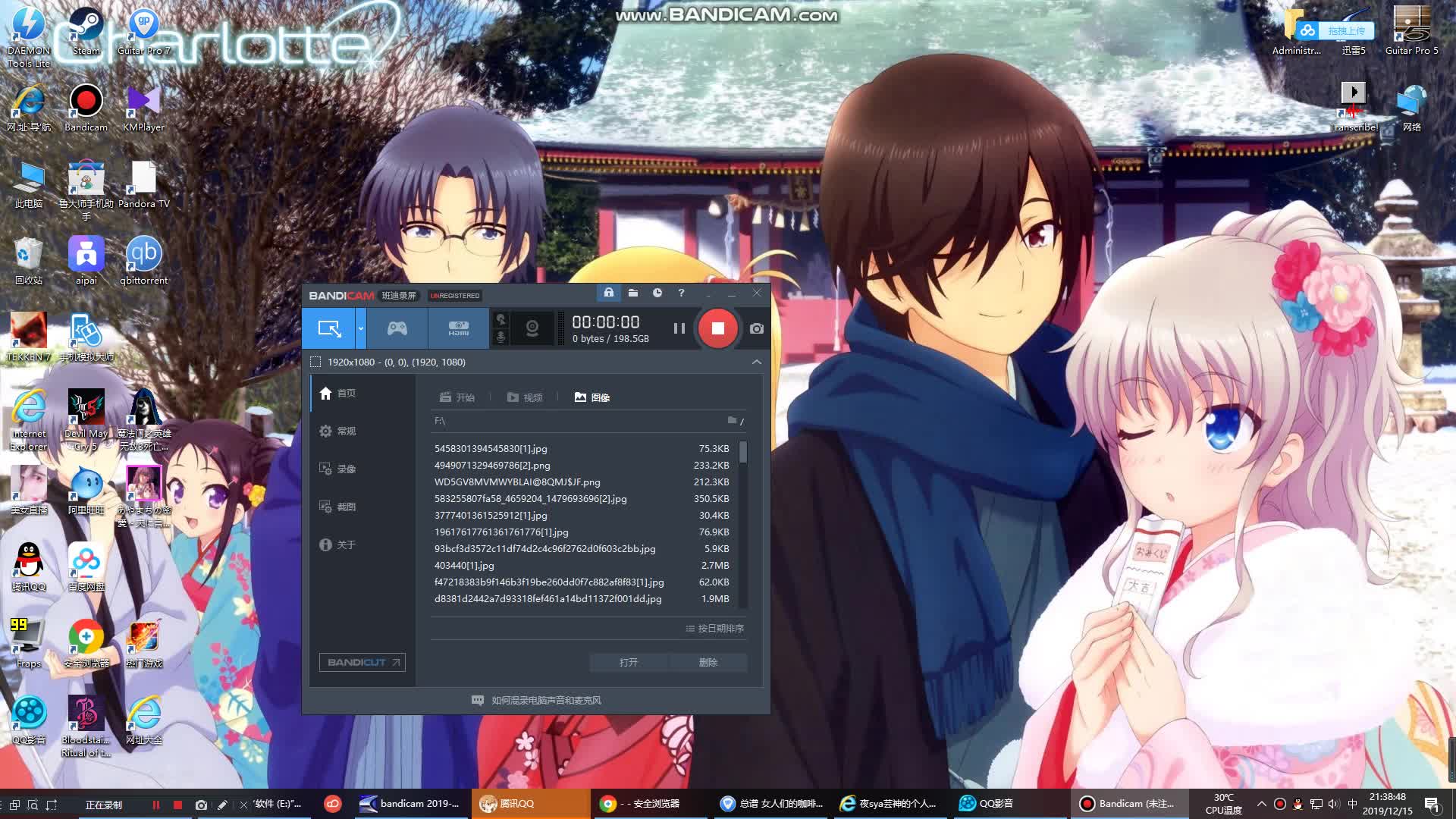Toggle mouse cursor effect icon in Bandicam

[500, 319]
